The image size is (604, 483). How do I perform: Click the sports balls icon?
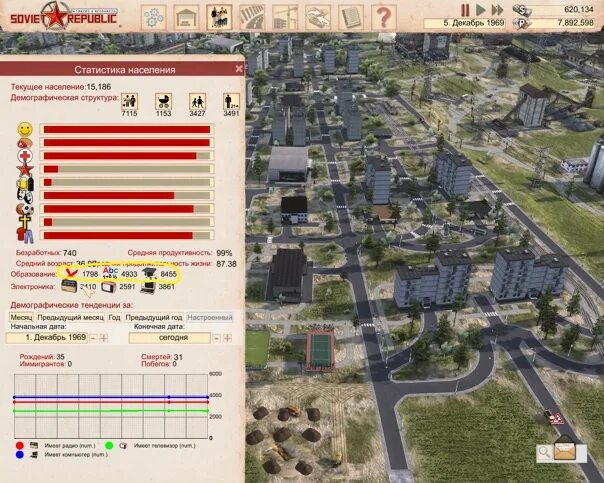[25, 209]
